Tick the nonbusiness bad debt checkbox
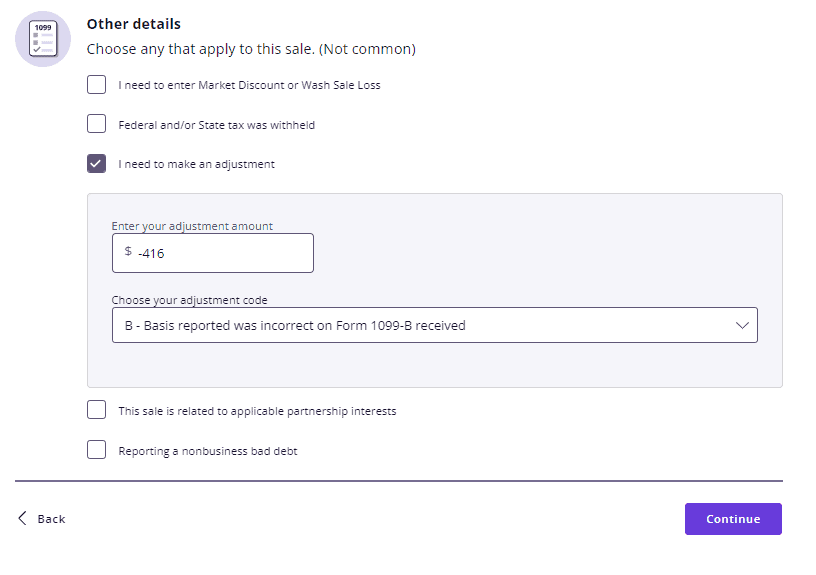The height and width of the screenshot is (575, 816). pos(96,450)
